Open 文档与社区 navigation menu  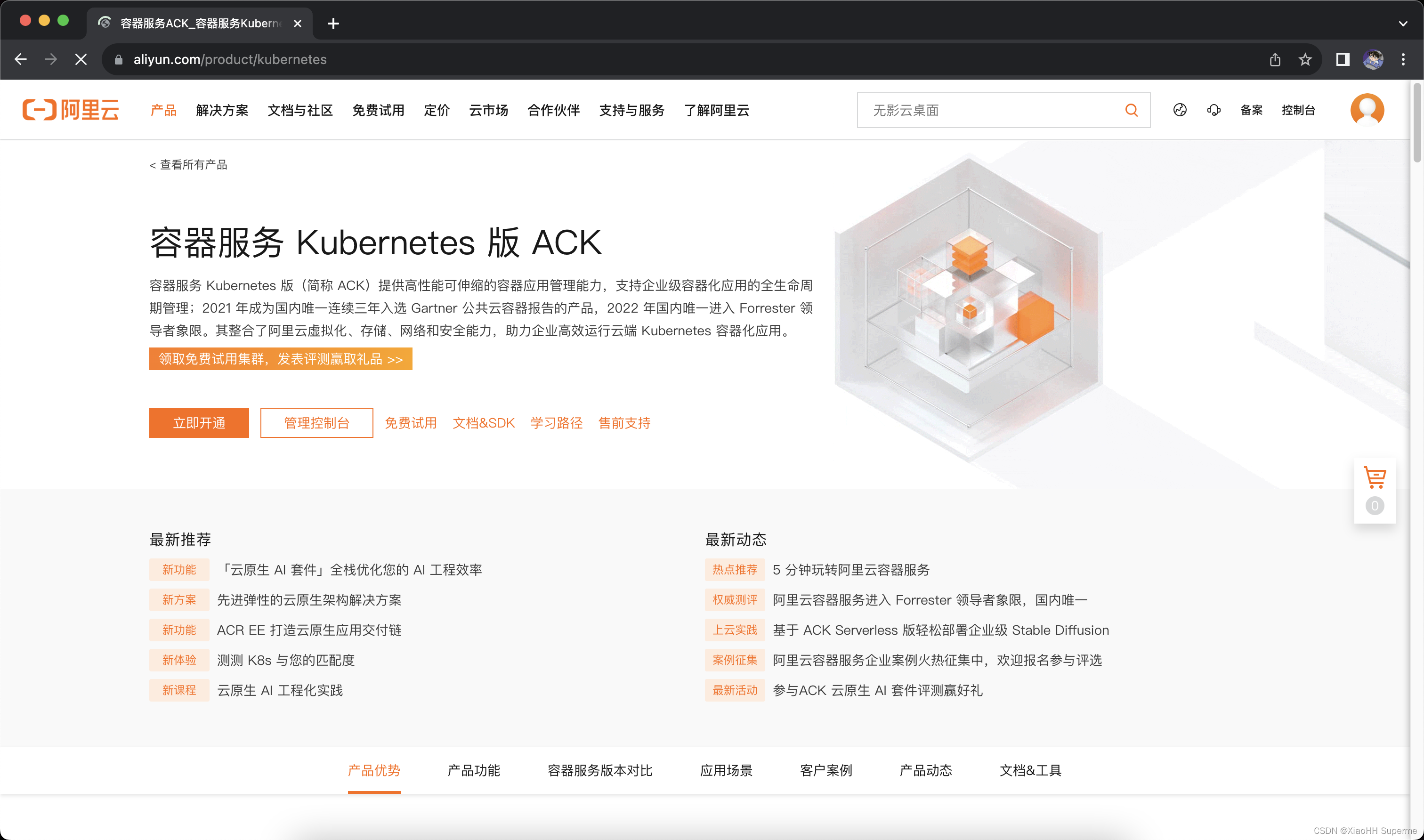[x=300, y=110]
